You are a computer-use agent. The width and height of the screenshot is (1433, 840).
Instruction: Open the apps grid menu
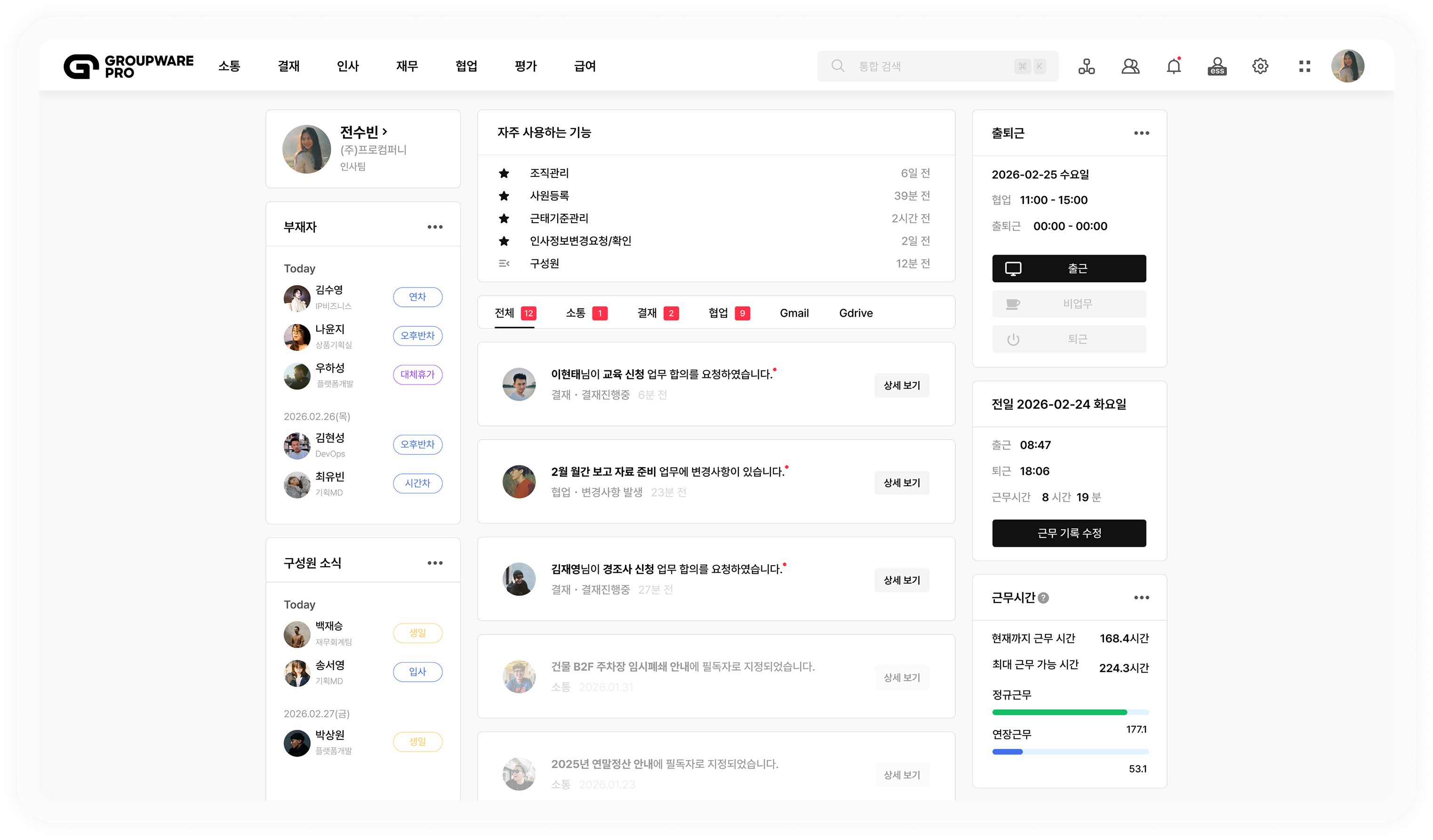[x=1305, y=66]
